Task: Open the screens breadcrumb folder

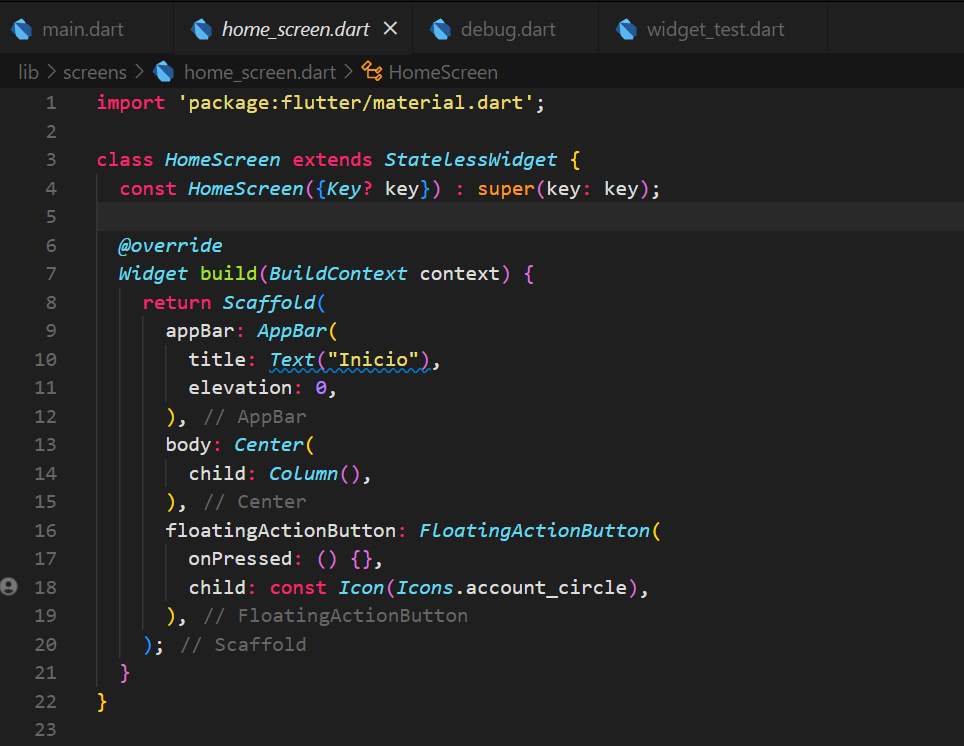Action: [95, 73]
